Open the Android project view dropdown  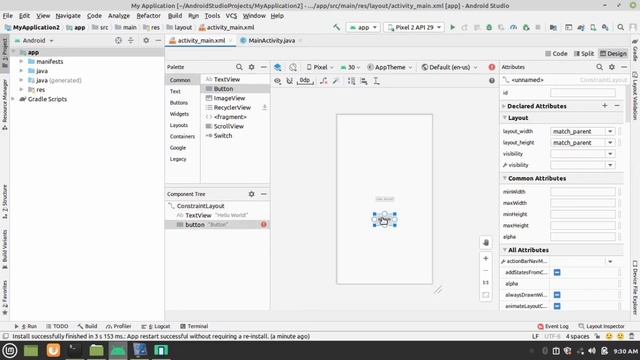point(34,40)
